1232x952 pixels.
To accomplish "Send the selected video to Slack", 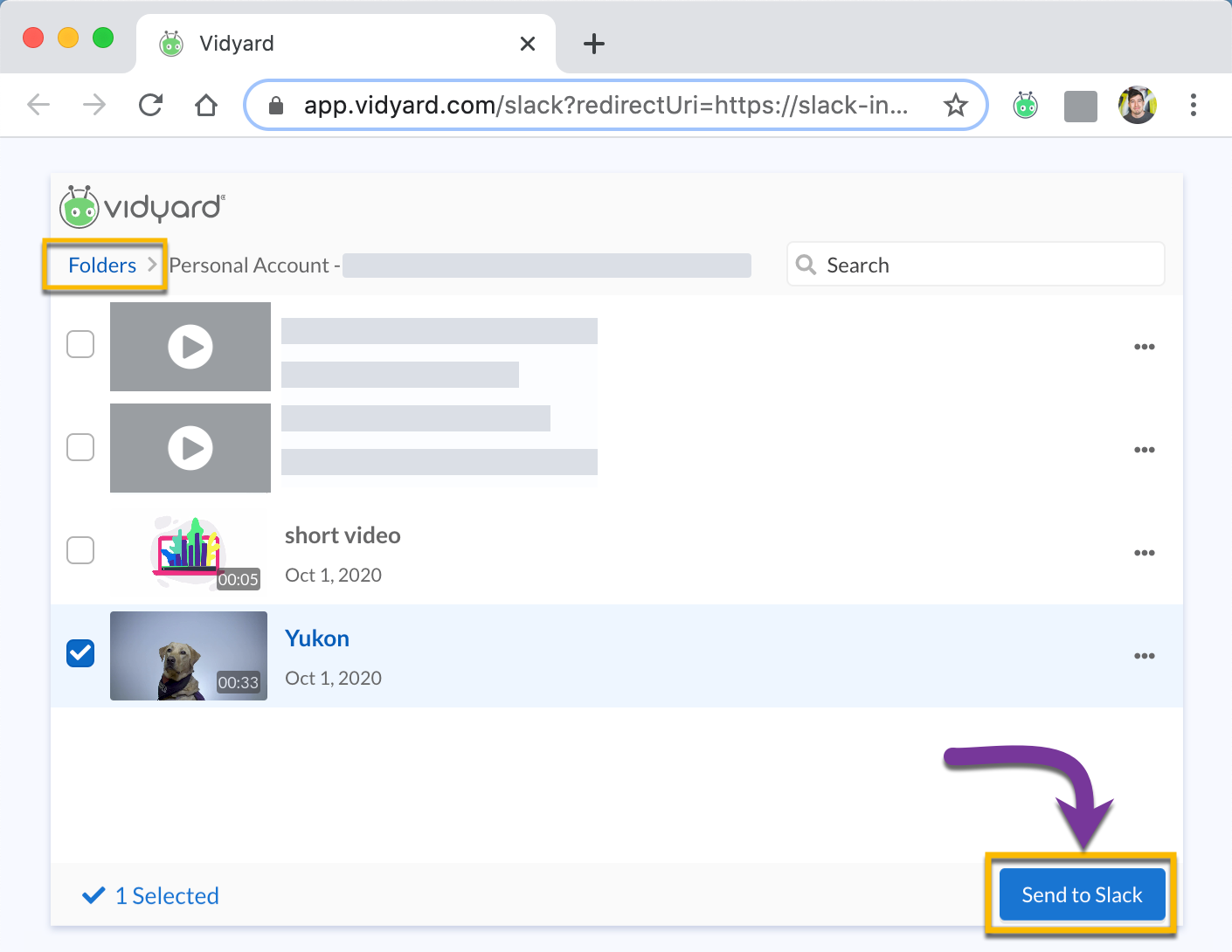I will (x=1083, y=895).
